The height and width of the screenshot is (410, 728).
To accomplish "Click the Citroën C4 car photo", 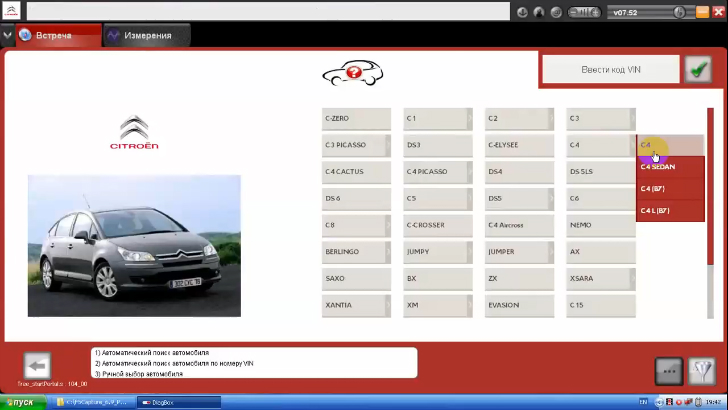I will tap(134, 246).
